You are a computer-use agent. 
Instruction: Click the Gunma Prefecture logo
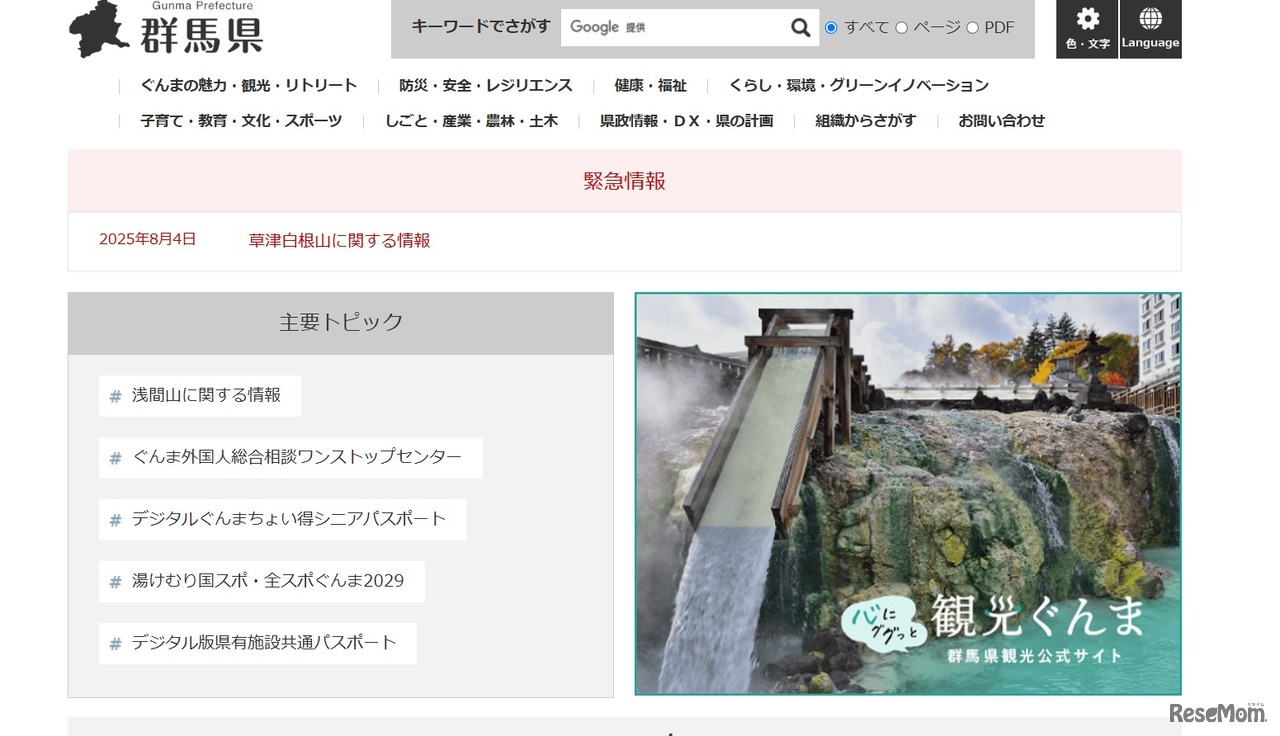click(166, 29)
